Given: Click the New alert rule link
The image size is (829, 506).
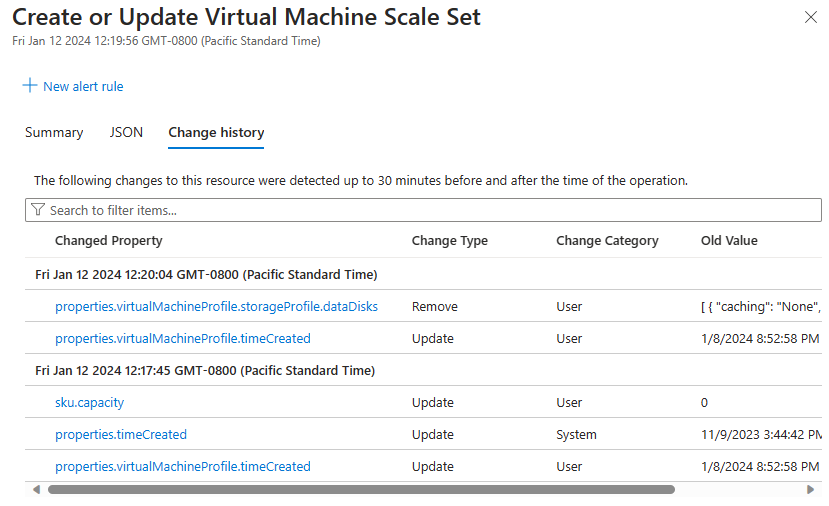Looking at the screenshot, I should point(83,87).
